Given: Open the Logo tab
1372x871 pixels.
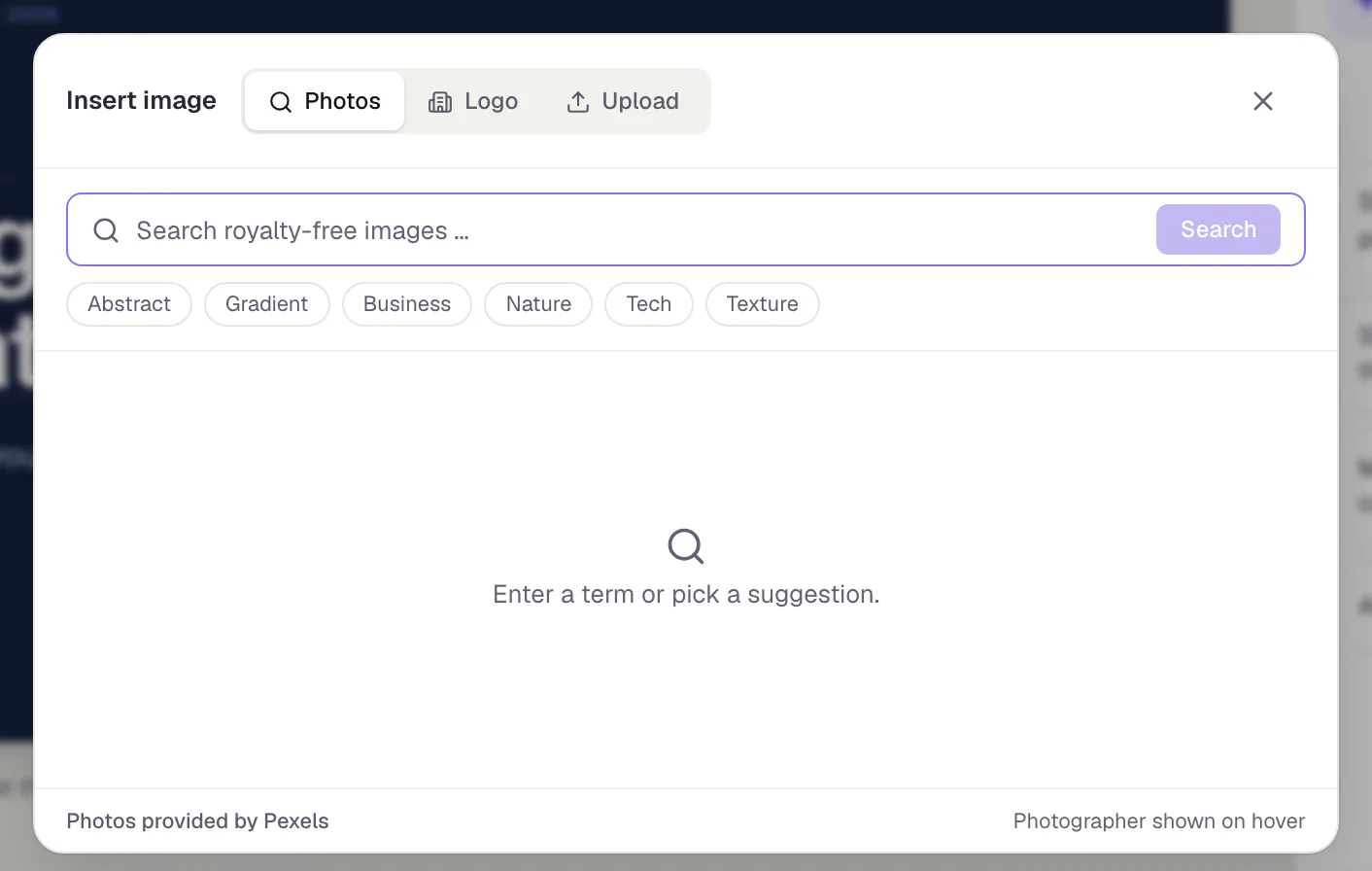Looking at the screenshot, I should 473,101.
